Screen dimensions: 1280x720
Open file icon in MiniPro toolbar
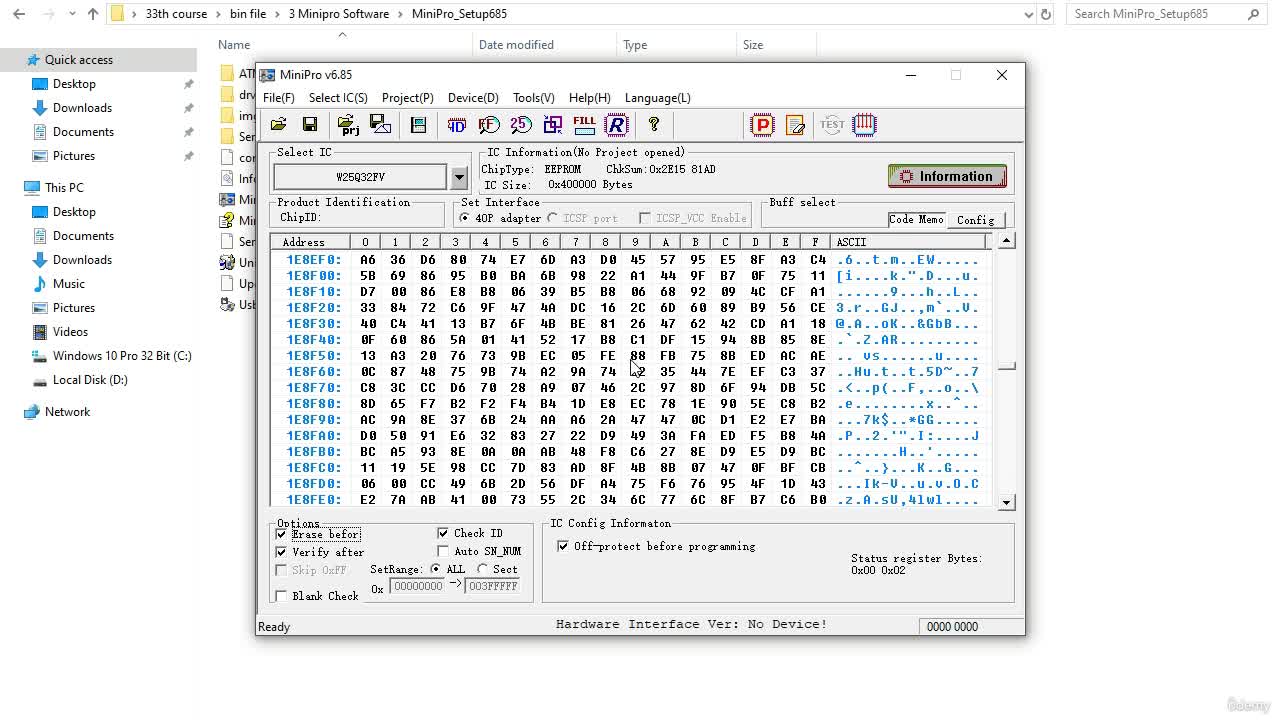[279, 125]
